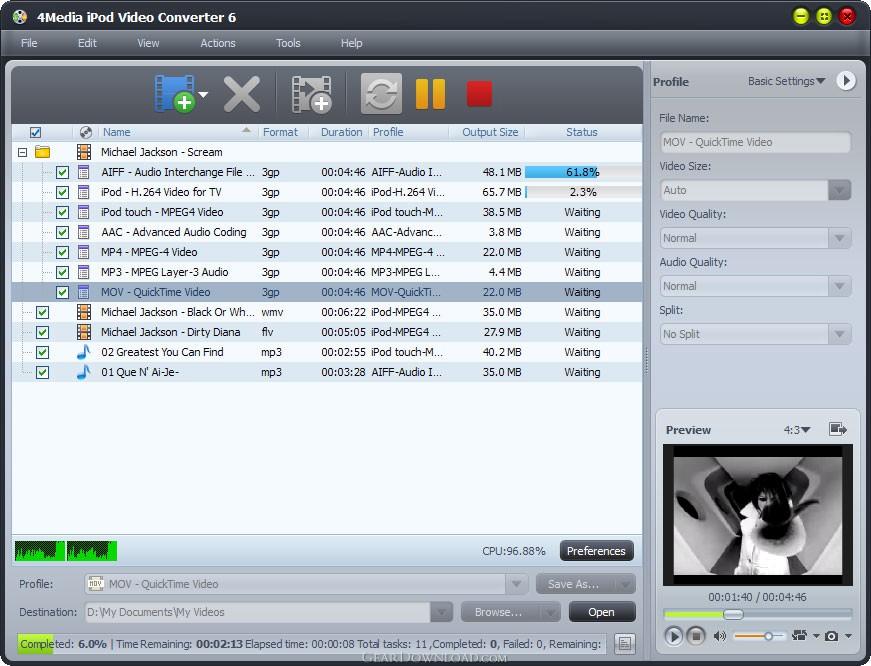This screenshot has height=666, width=871.
Task: Uncheck the 01 Que N' Ai-Je- row
Action: (x=42, y=372)
